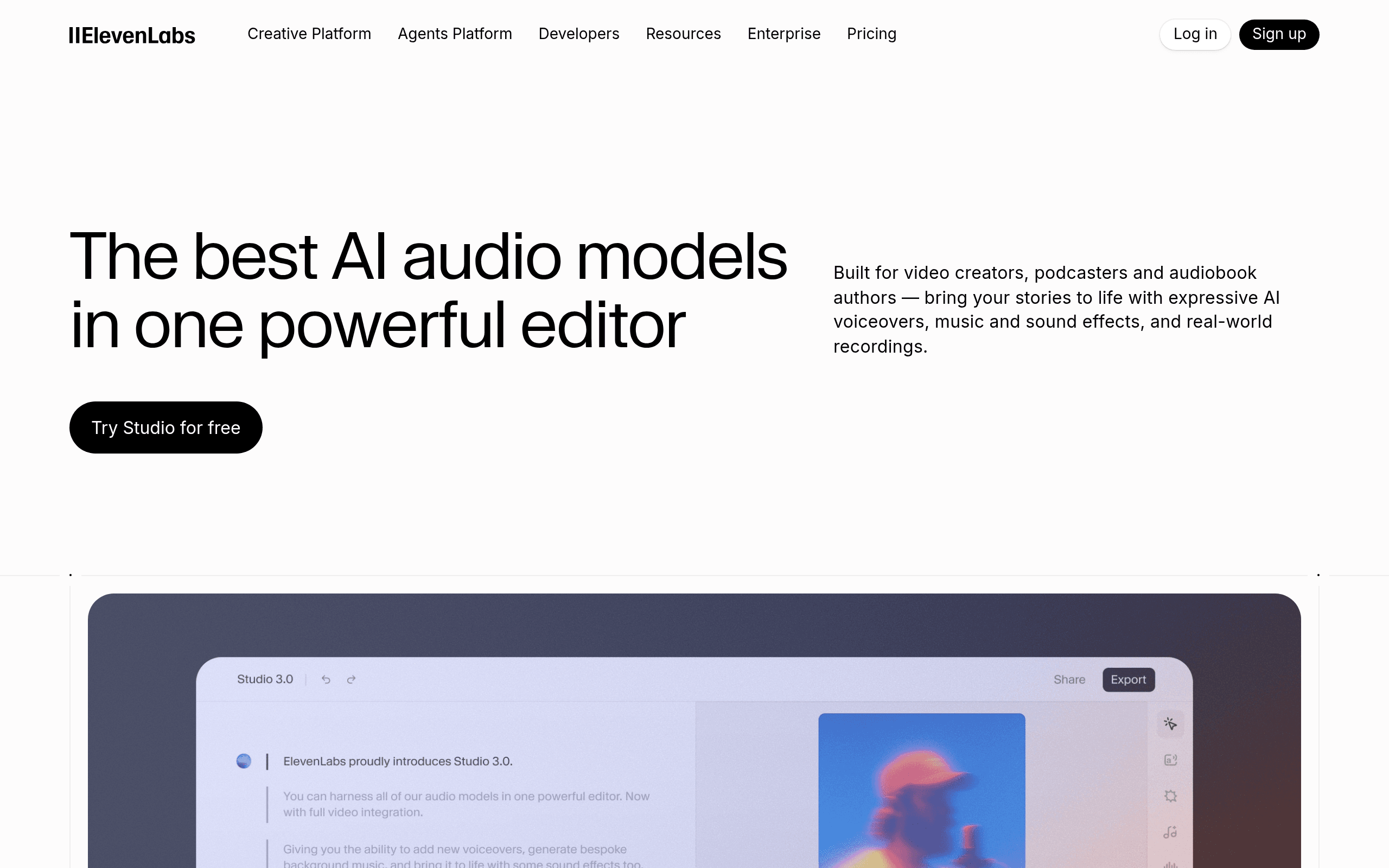Screen dimensions: 1389x868
Task: Click the undo arrow in Studio 3.0
Action: click(326, 680)
